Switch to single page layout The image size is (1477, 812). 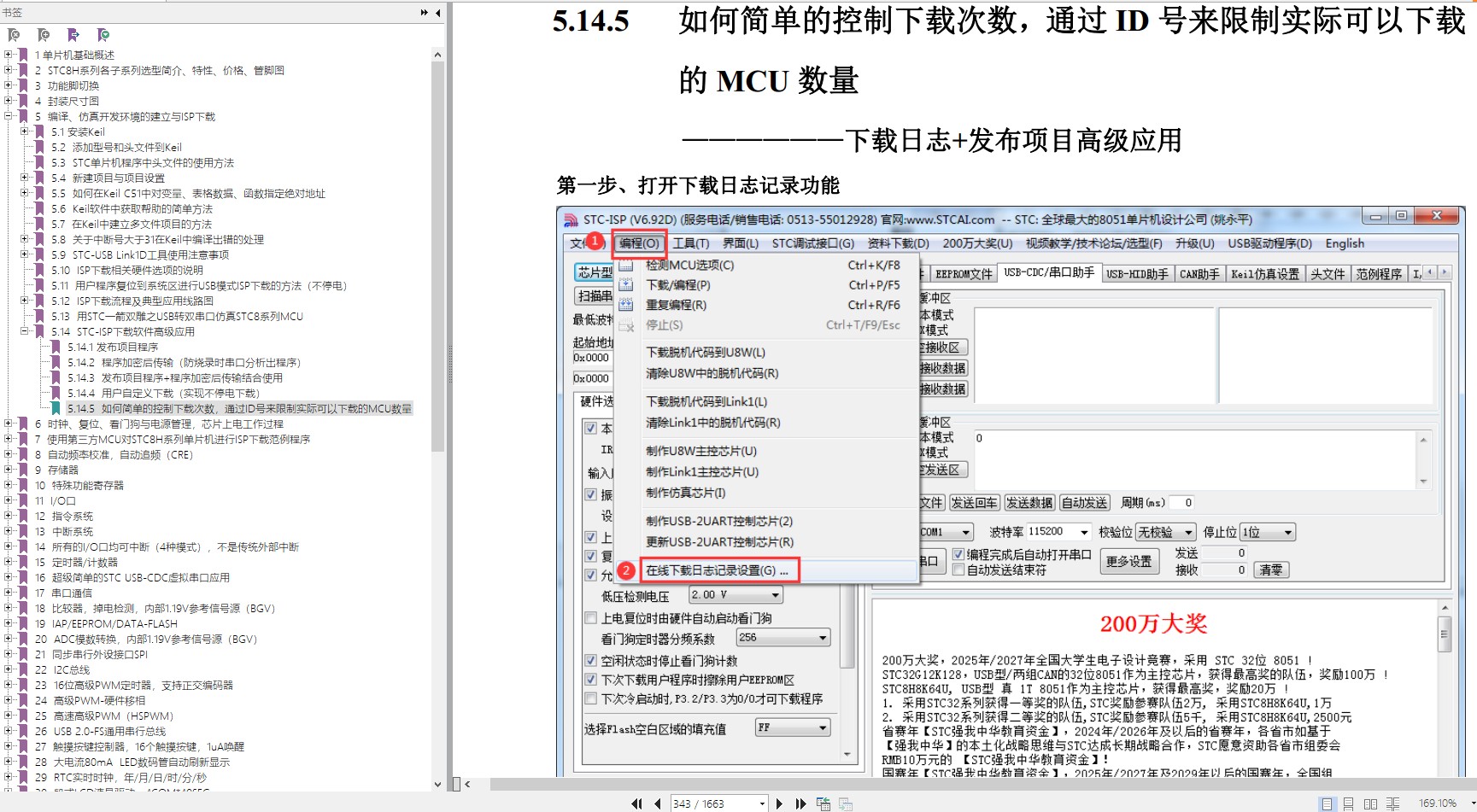(1327, 803)
